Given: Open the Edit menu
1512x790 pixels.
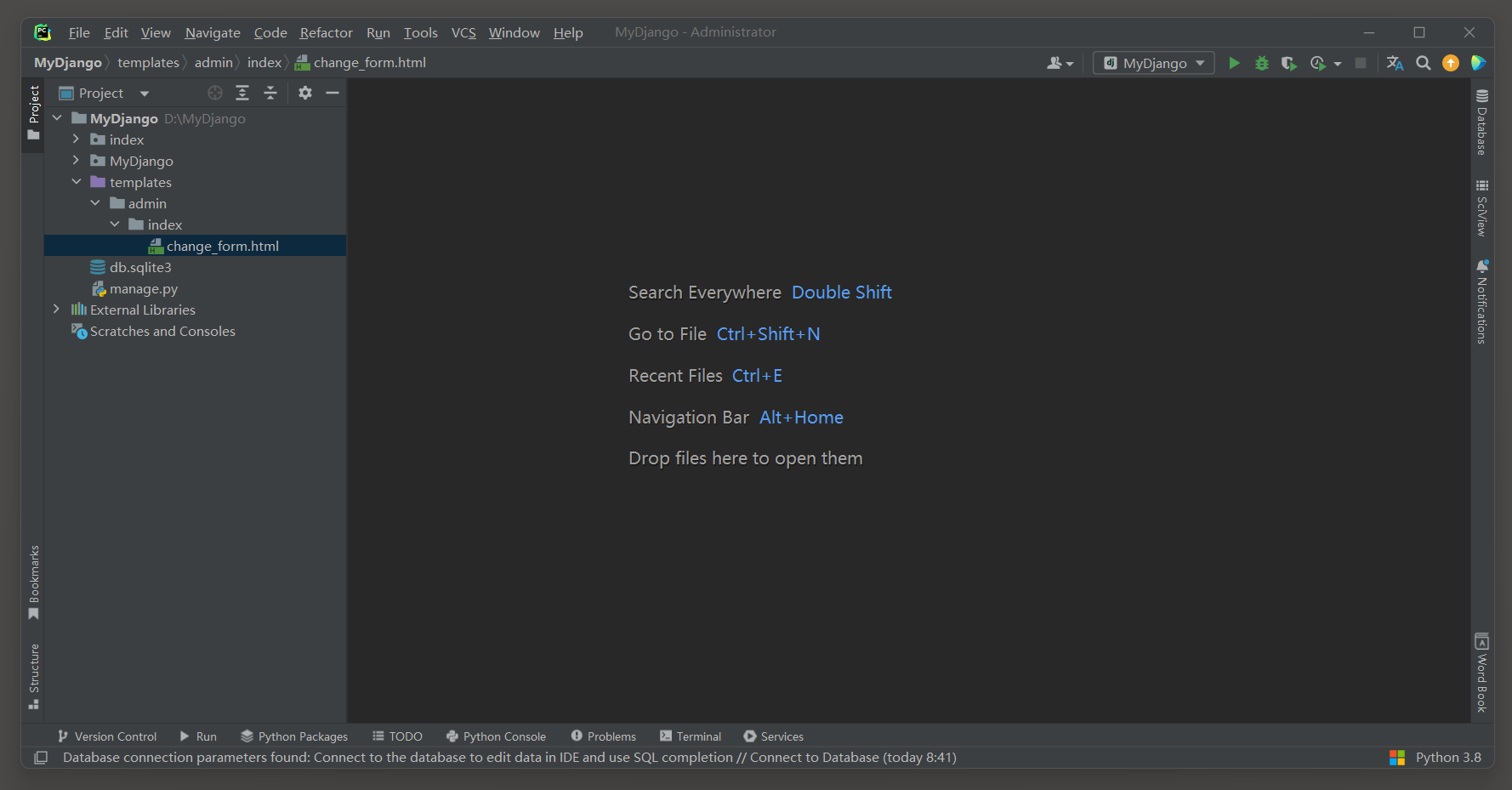Looking at the screenshot, I should click(x=116, y=32).
